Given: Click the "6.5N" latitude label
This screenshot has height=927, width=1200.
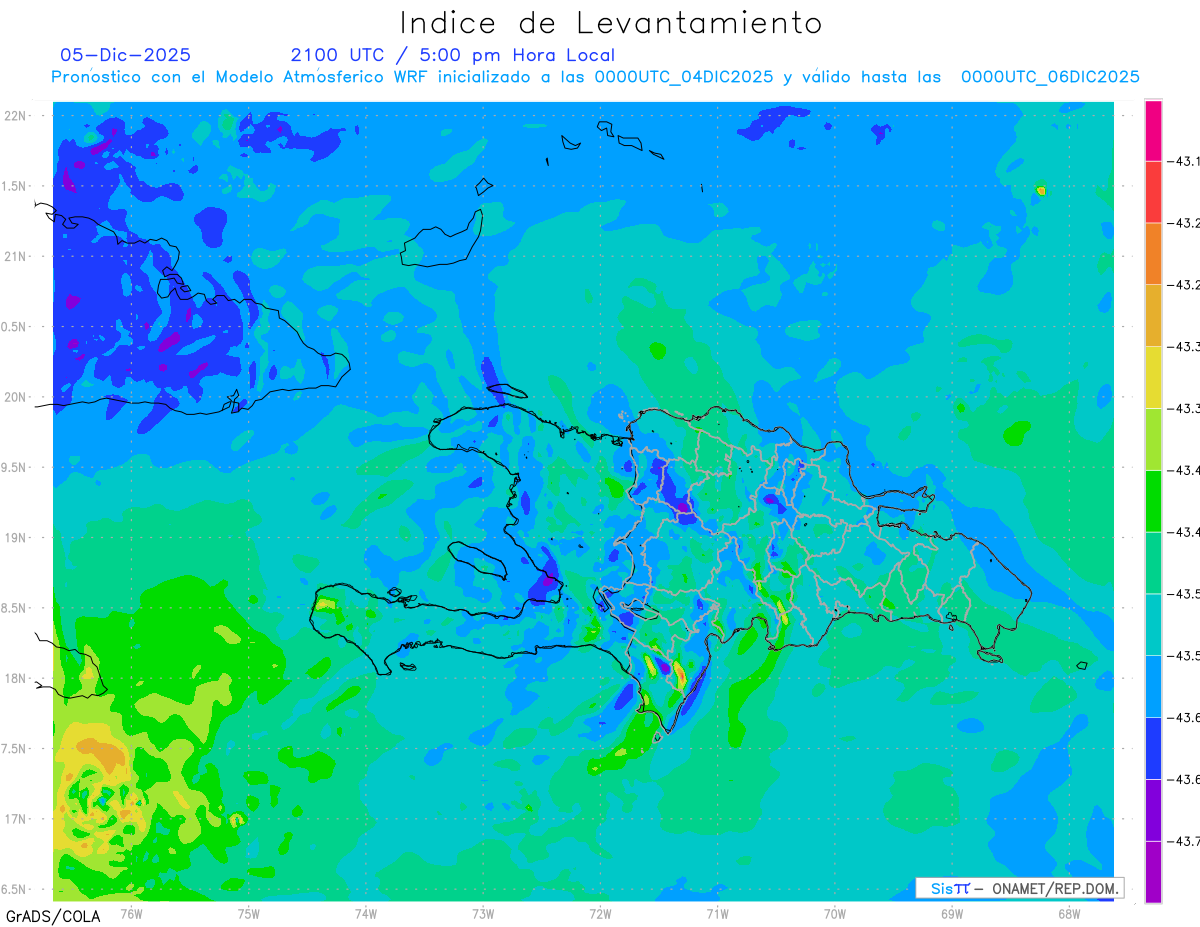Looking at the screenshot, I should pos(14,890).
